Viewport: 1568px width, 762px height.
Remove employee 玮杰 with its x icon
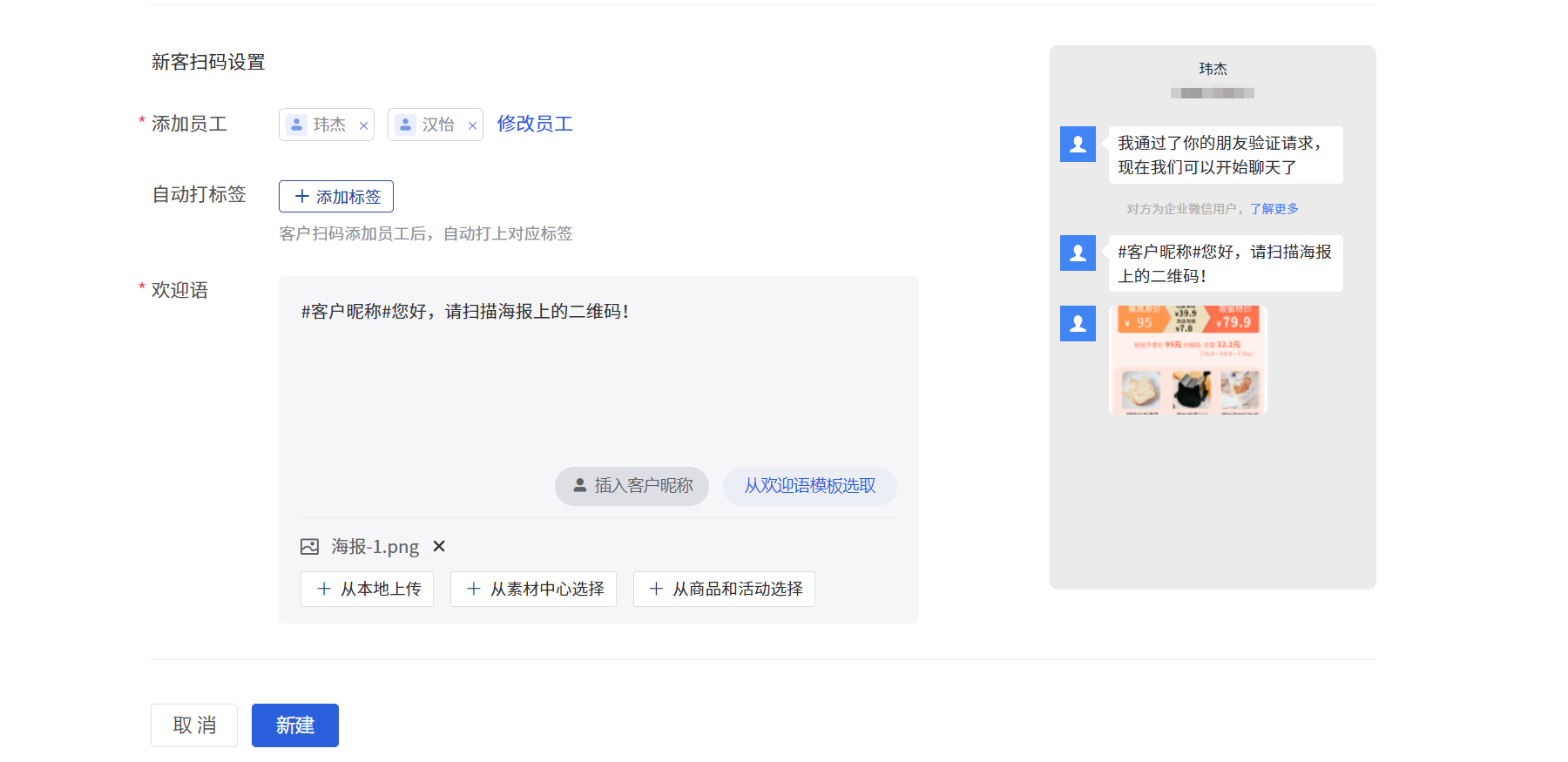pyautogui.click(x=363, y=125)
